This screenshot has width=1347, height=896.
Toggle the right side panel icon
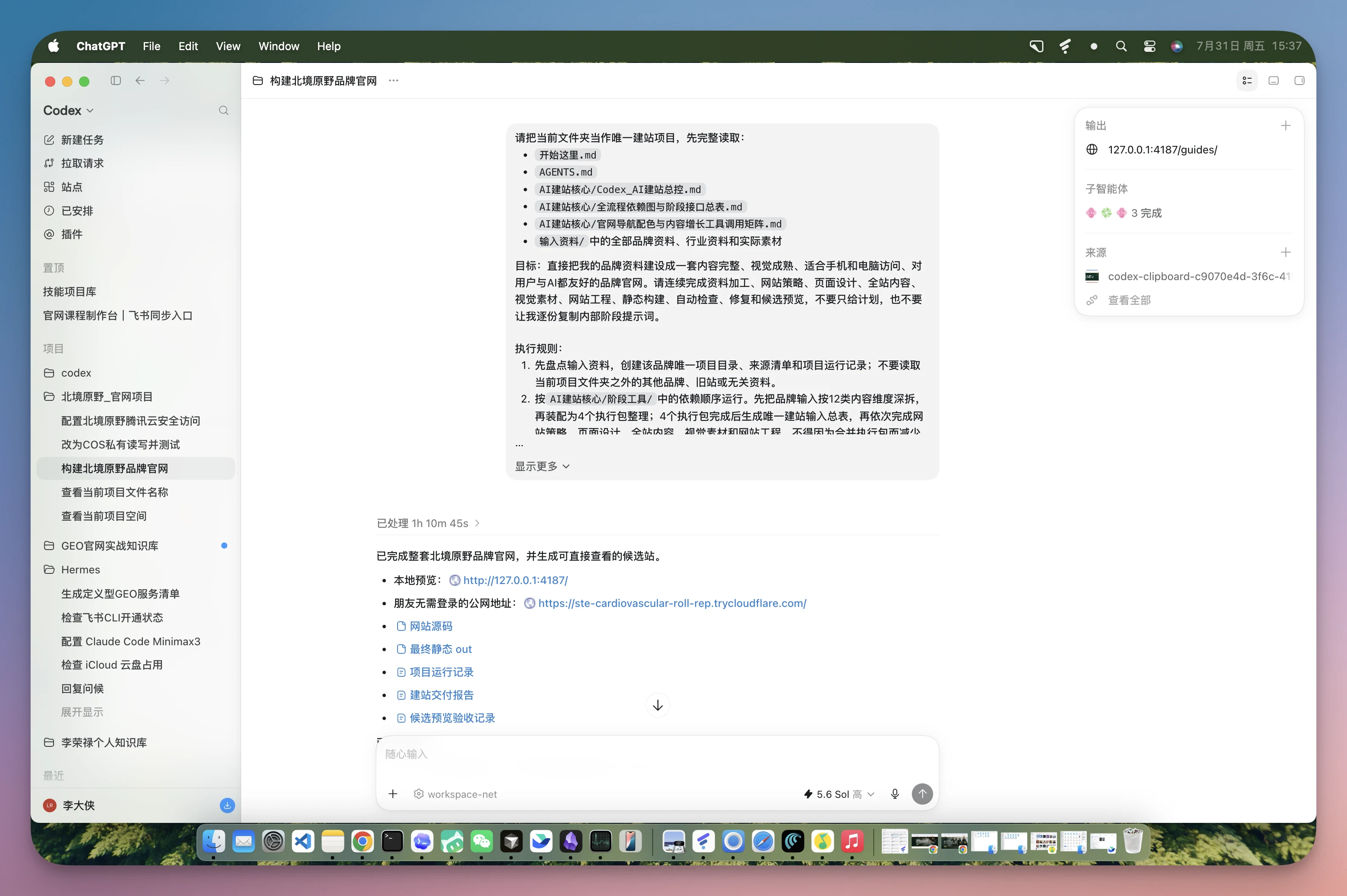click(x=1299, y=81)
